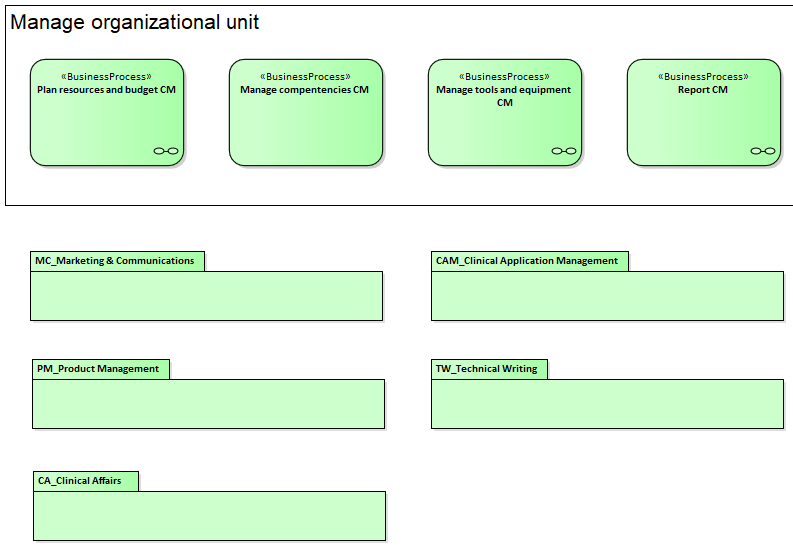The width and height of the screenshot is (793, 550).
Task: Select the Product Management package body area
Action: click(x=208, y=404)
